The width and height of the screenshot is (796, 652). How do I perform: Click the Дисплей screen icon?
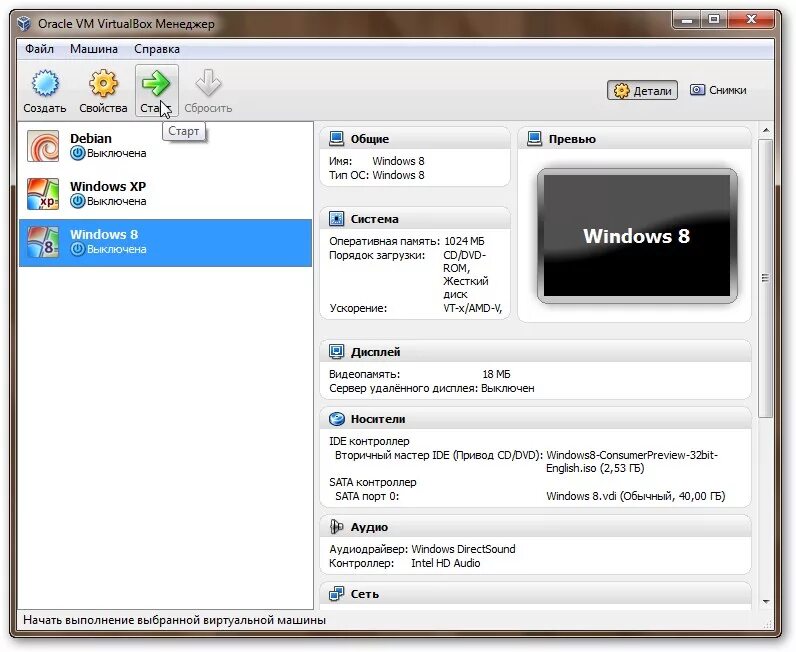pos(337,351)
